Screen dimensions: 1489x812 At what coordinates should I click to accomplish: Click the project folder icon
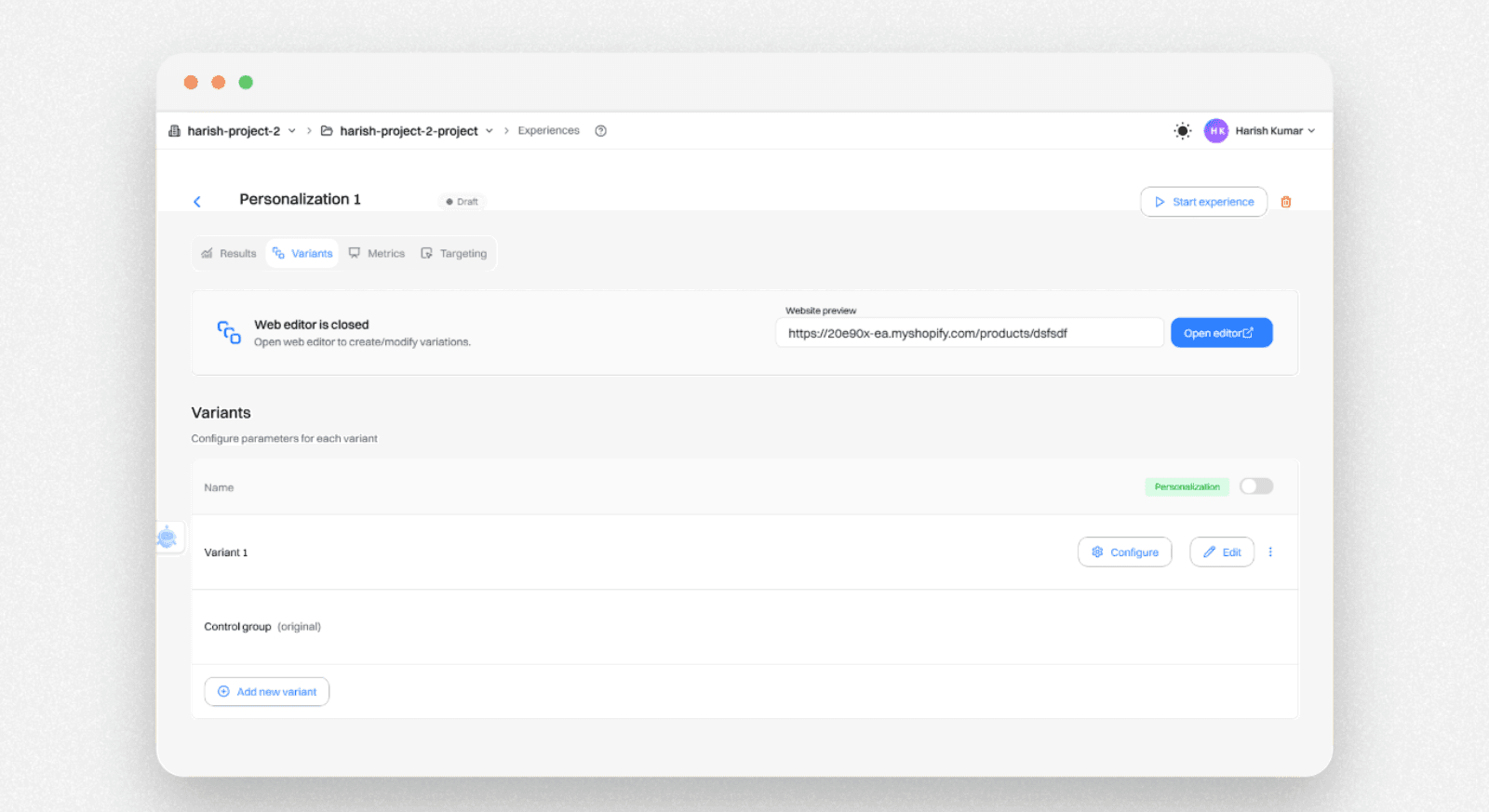point(327,131)
